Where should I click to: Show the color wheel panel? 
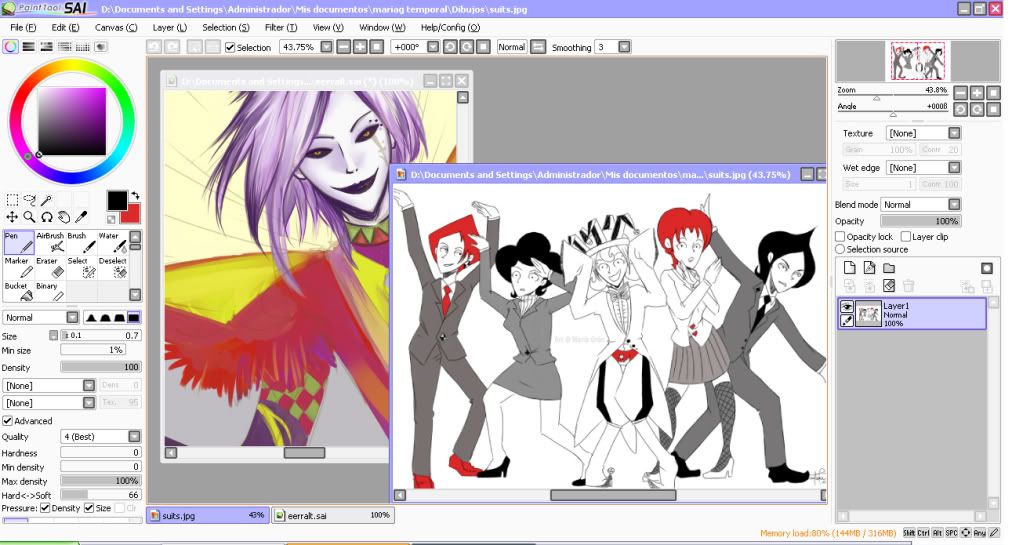click(10, 47)
